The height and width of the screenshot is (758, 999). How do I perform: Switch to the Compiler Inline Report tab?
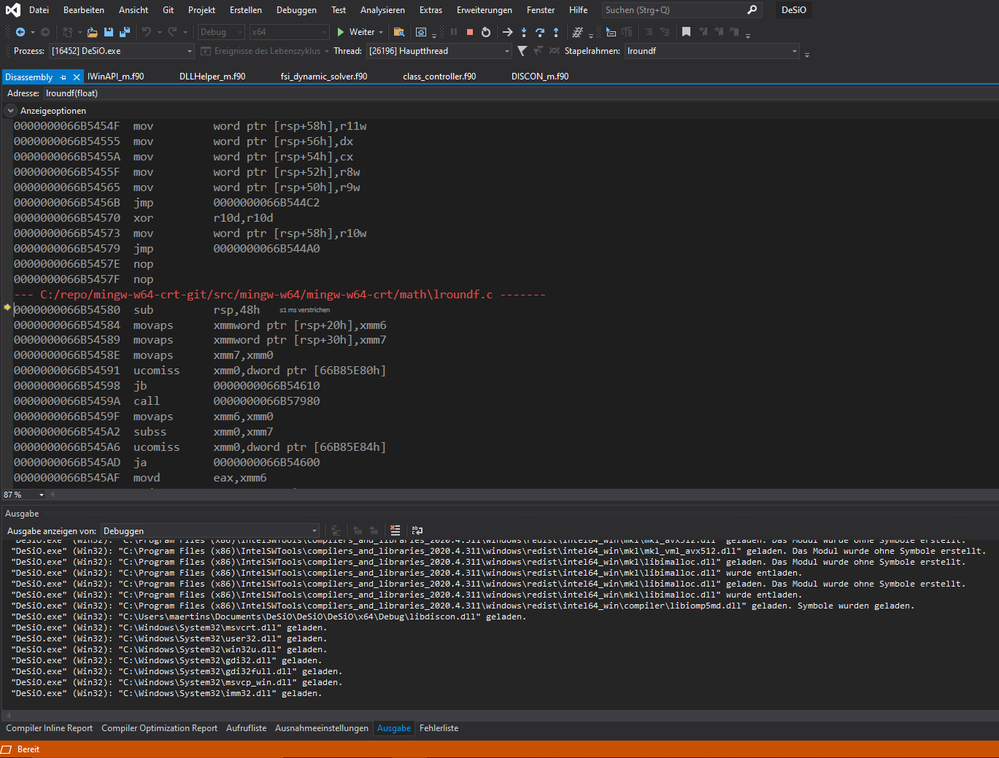[x=49, y=728]
